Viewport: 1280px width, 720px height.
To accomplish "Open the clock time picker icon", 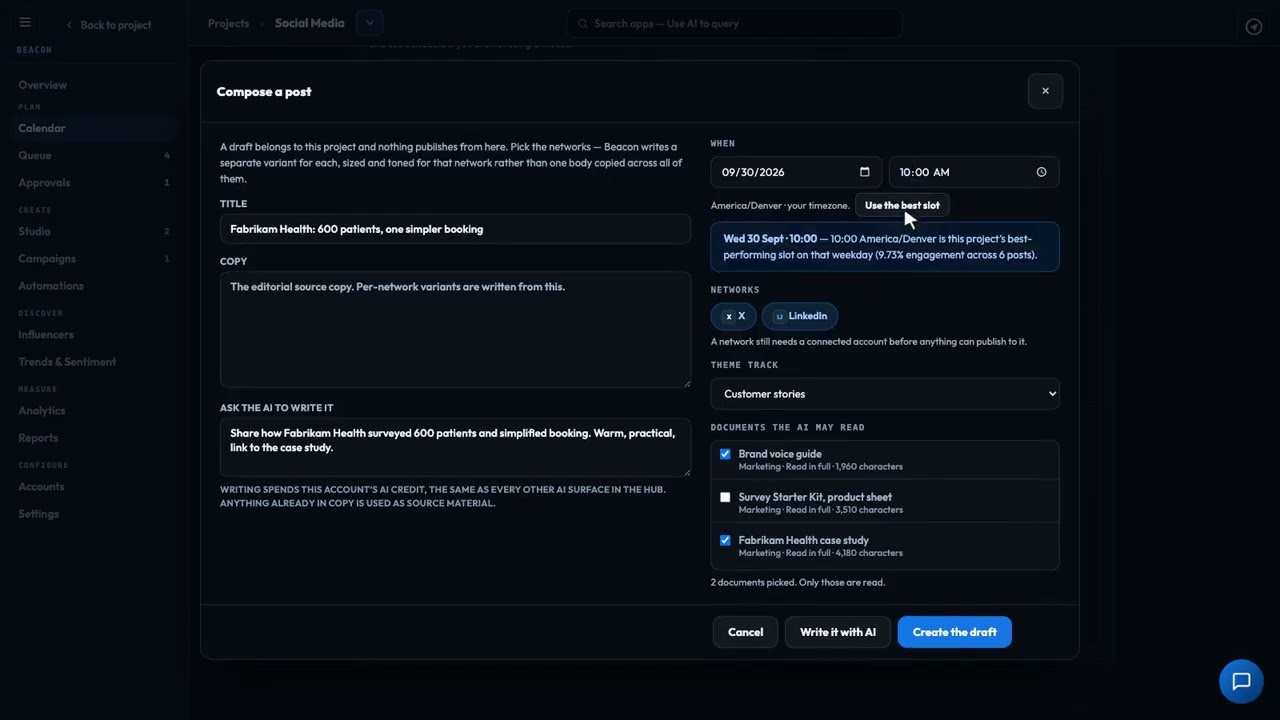I will pyautogui.click(x=1041, y=172).
